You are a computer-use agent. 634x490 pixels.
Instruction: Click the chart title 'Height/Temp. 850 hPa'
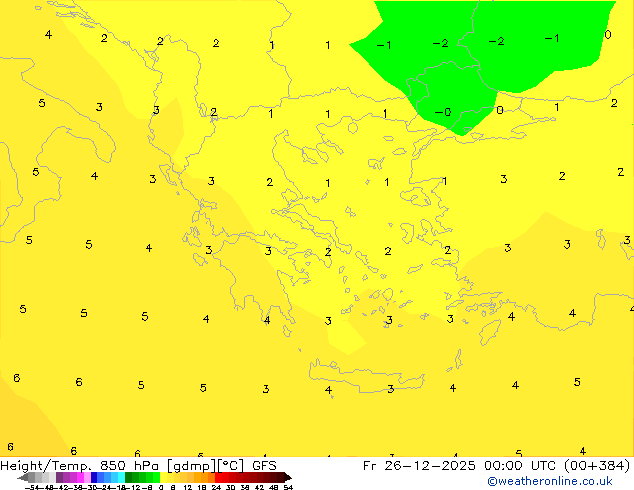coord(81,466)
